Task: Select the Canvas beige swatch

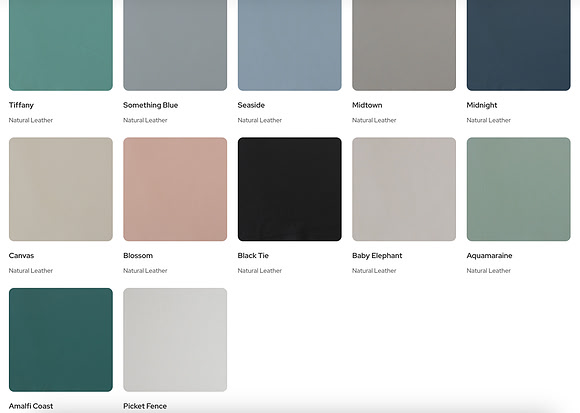Action: tap(61, 189)
